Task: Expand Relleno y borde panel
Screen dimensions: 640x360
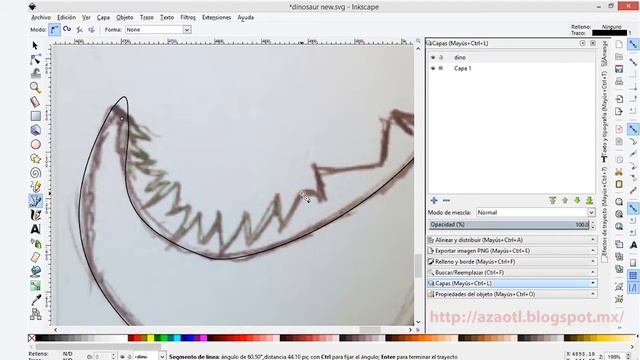Action: coord(512,262)
